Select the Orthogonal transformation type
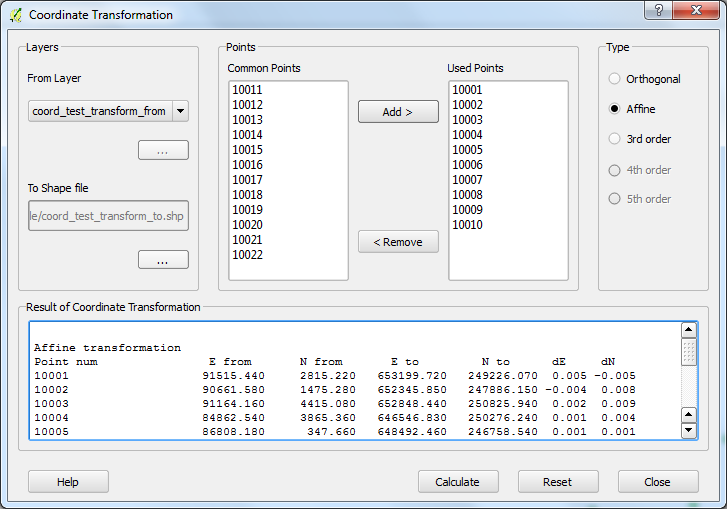Image resolution: width=727 pixels, height=509 pixels. (x=615, y=79)
